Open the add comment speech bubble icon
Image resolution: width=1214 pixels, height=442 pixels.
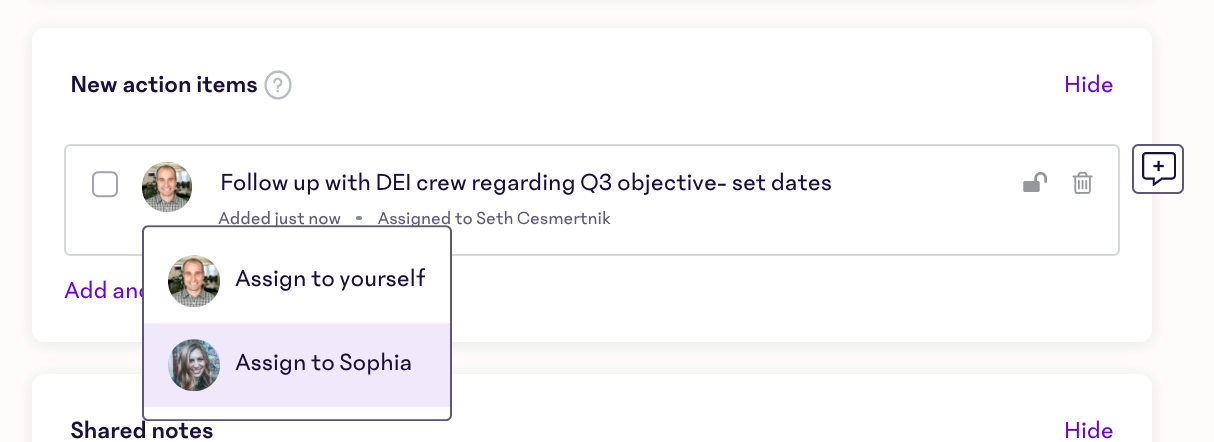1158,169
